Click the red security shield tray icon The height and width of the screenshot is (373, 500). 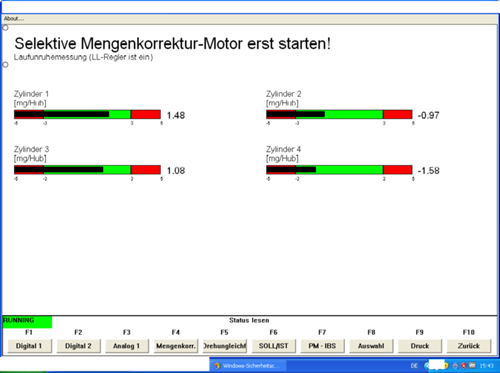463,366
